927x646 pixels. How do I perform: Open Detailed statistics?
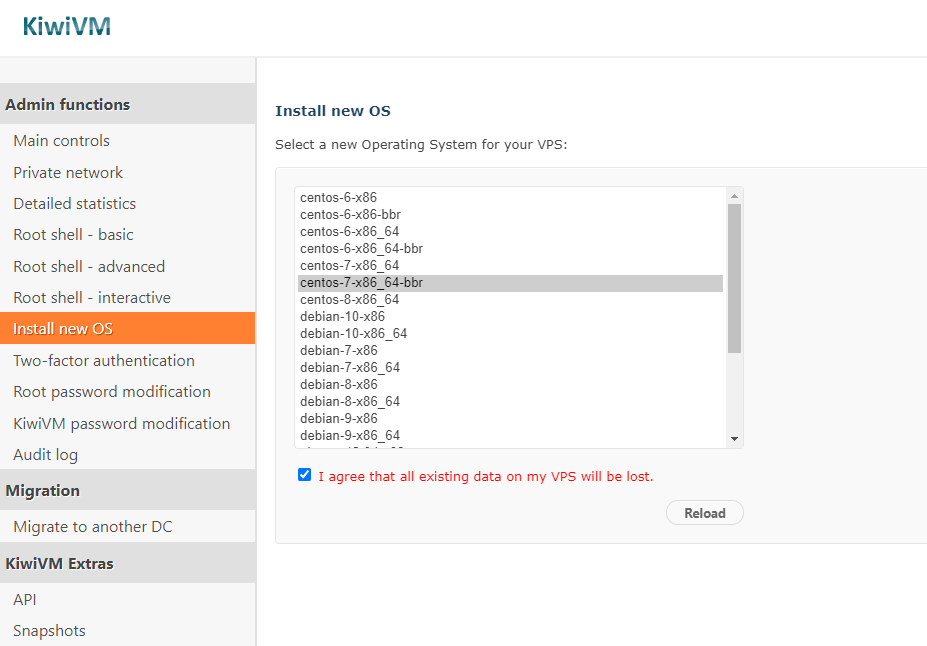point(74,203)
